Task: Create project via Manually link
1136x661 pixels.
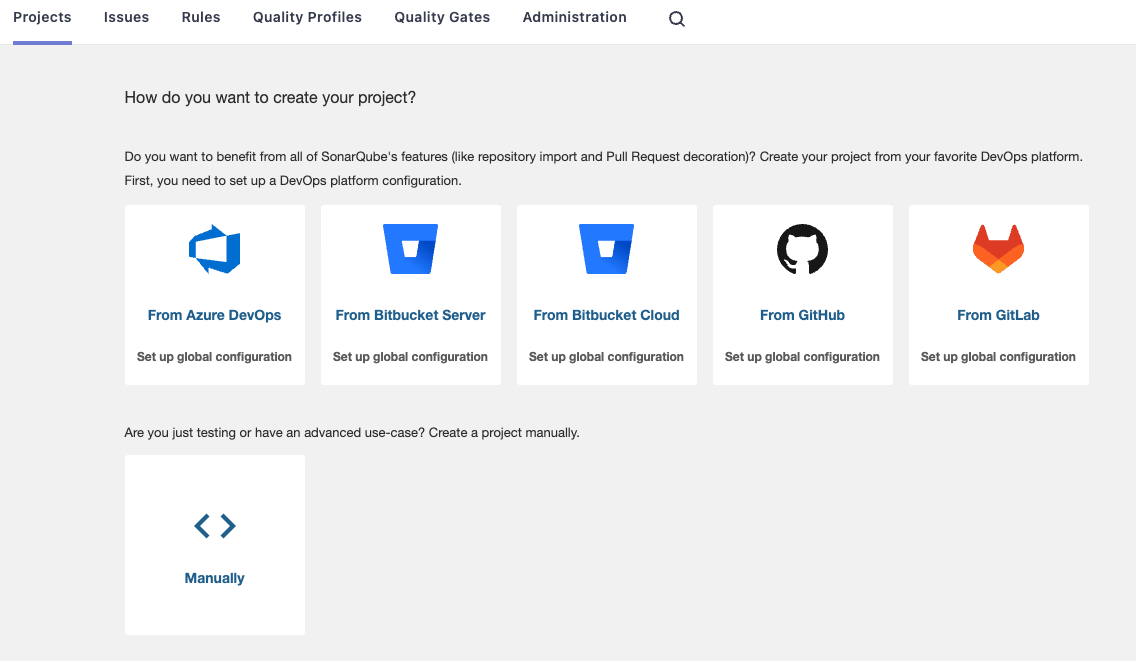Action: (x=214, y=578)
